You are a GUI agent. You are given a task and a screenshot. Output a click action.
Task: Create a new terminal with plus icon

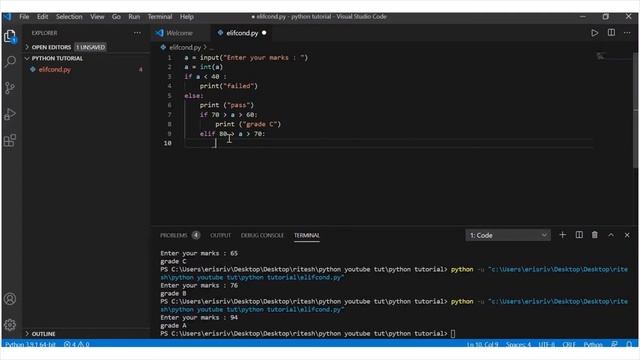pyautogui.click(x=562, y=235)
